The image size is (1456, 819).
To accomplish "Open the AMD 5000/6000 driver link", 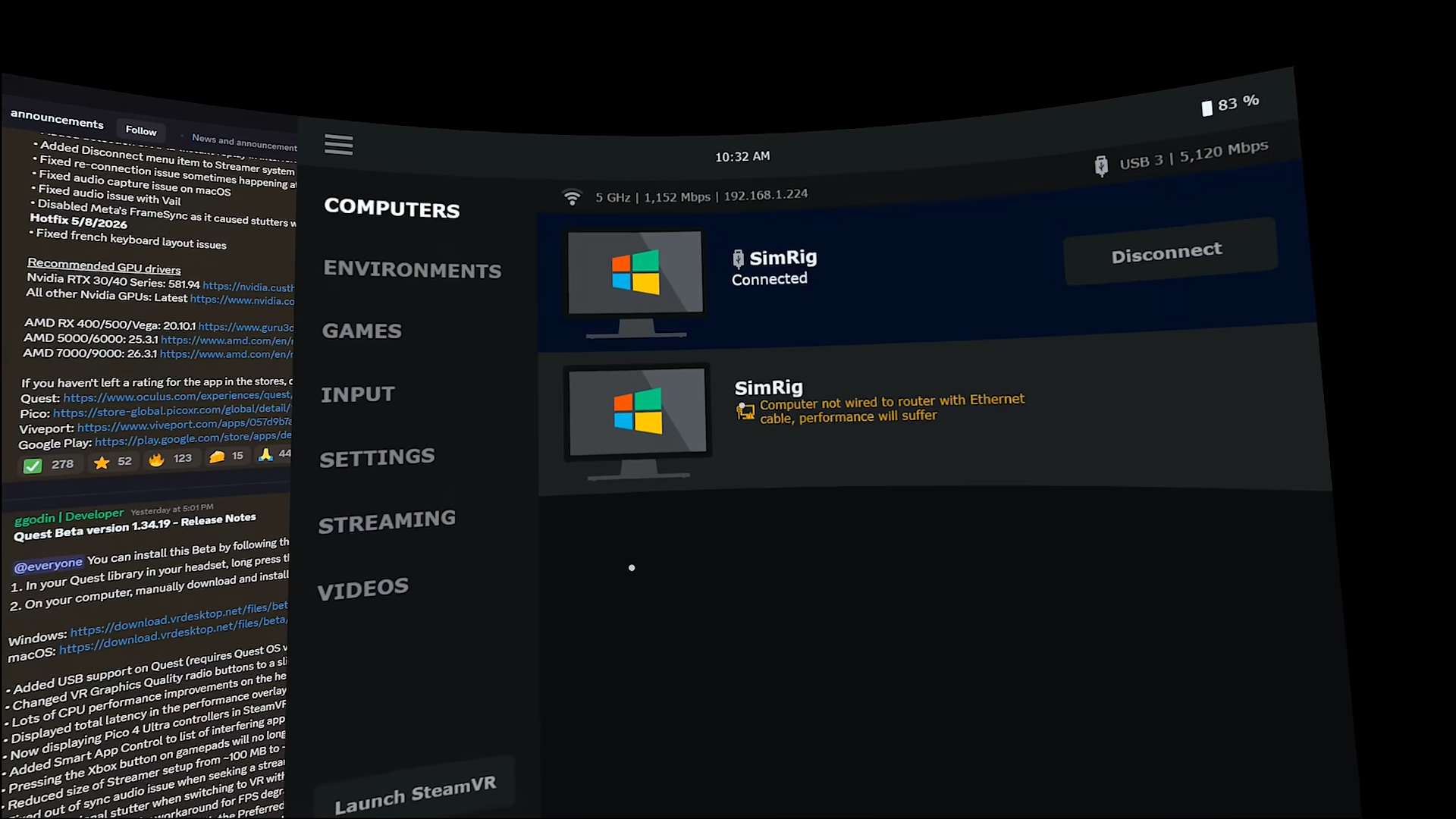I will point(226,340).
